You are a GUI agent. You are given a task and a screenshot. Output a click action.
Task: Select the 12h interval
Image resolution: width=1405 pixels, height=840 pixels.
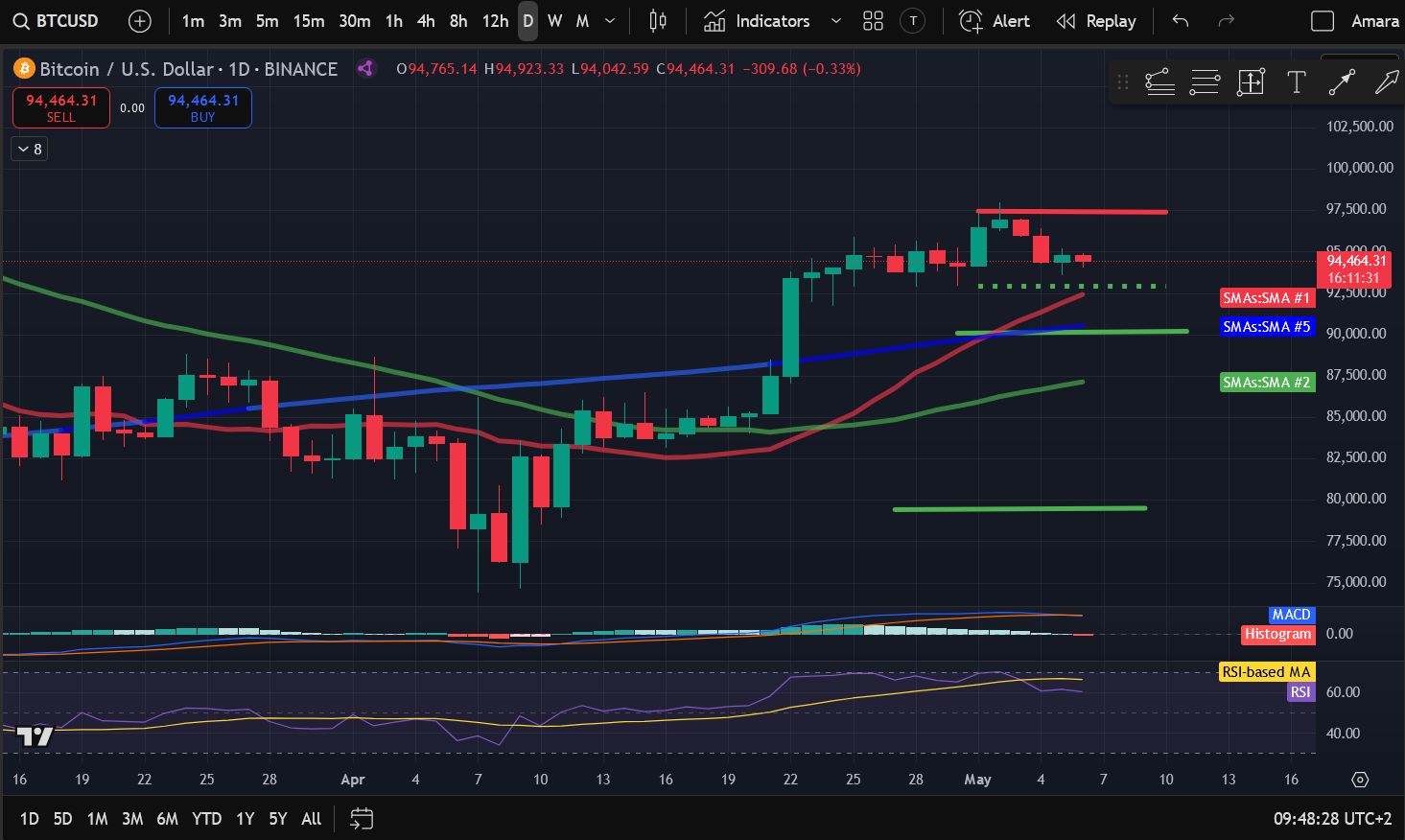click(495, 21)
